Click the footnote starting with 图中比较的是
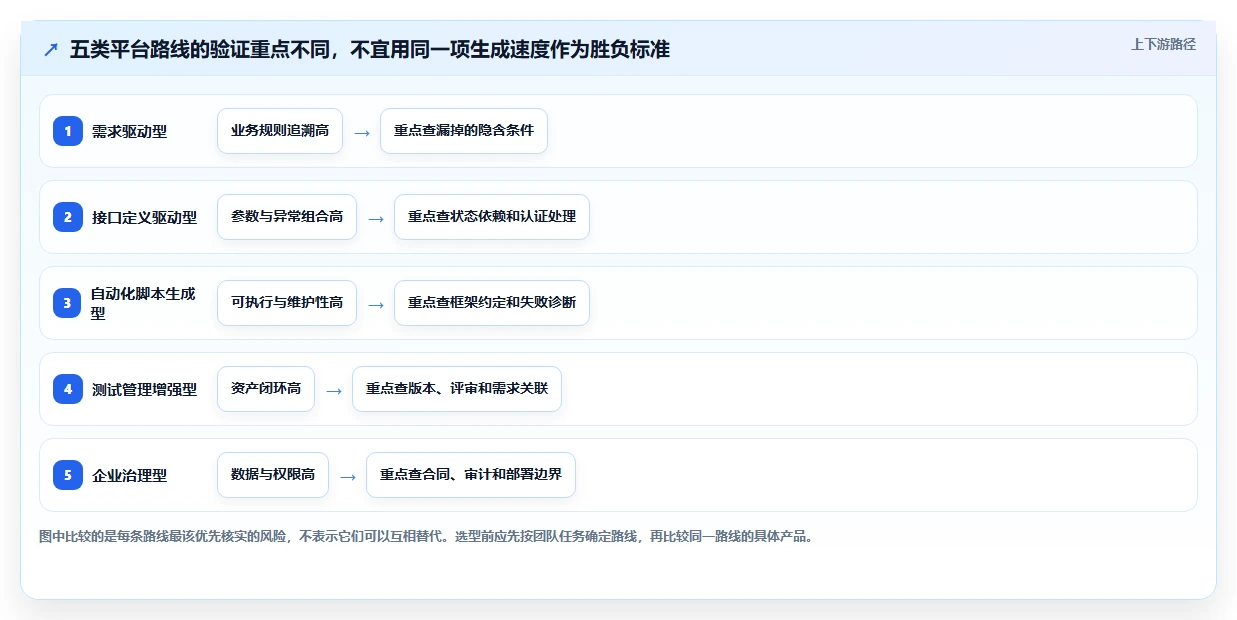 pos(428,536)
